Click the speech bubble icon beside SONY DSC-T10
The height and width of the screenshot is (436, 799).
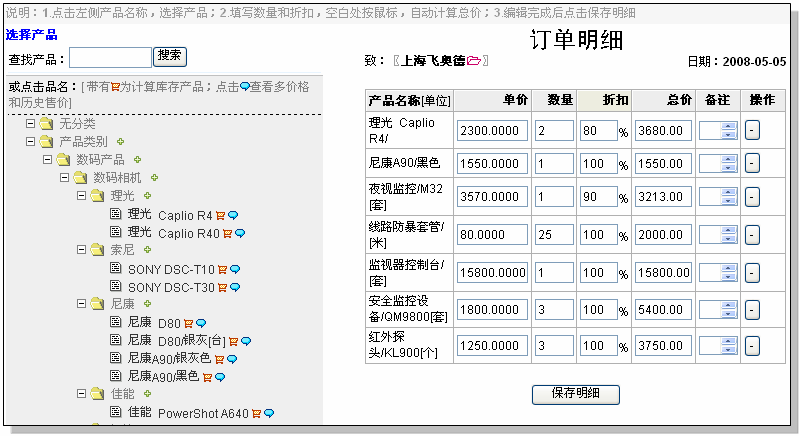(234, 269)
